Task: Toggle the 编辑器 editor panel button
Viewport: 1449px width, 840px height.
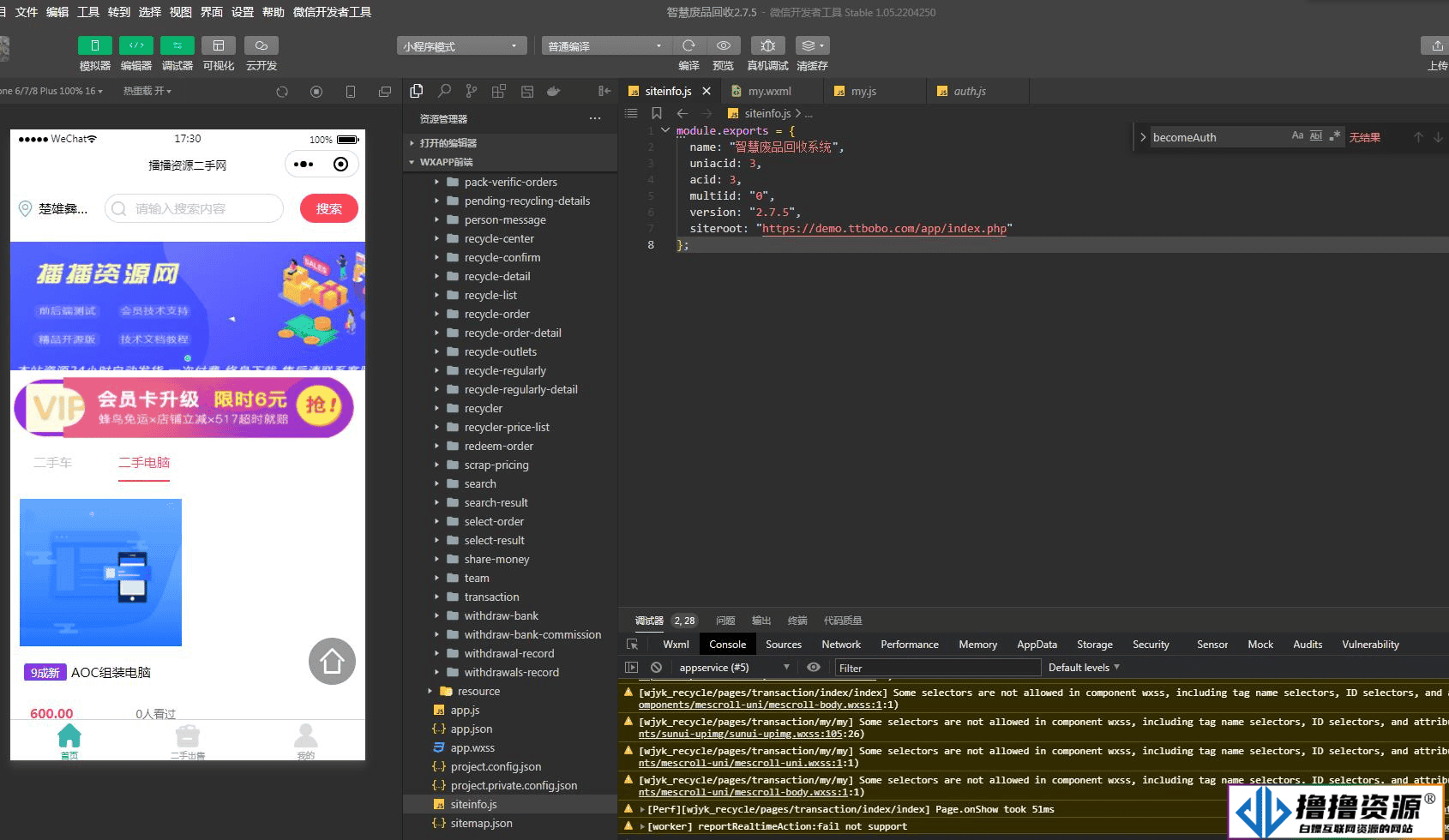Action: (x=136, y=45)
